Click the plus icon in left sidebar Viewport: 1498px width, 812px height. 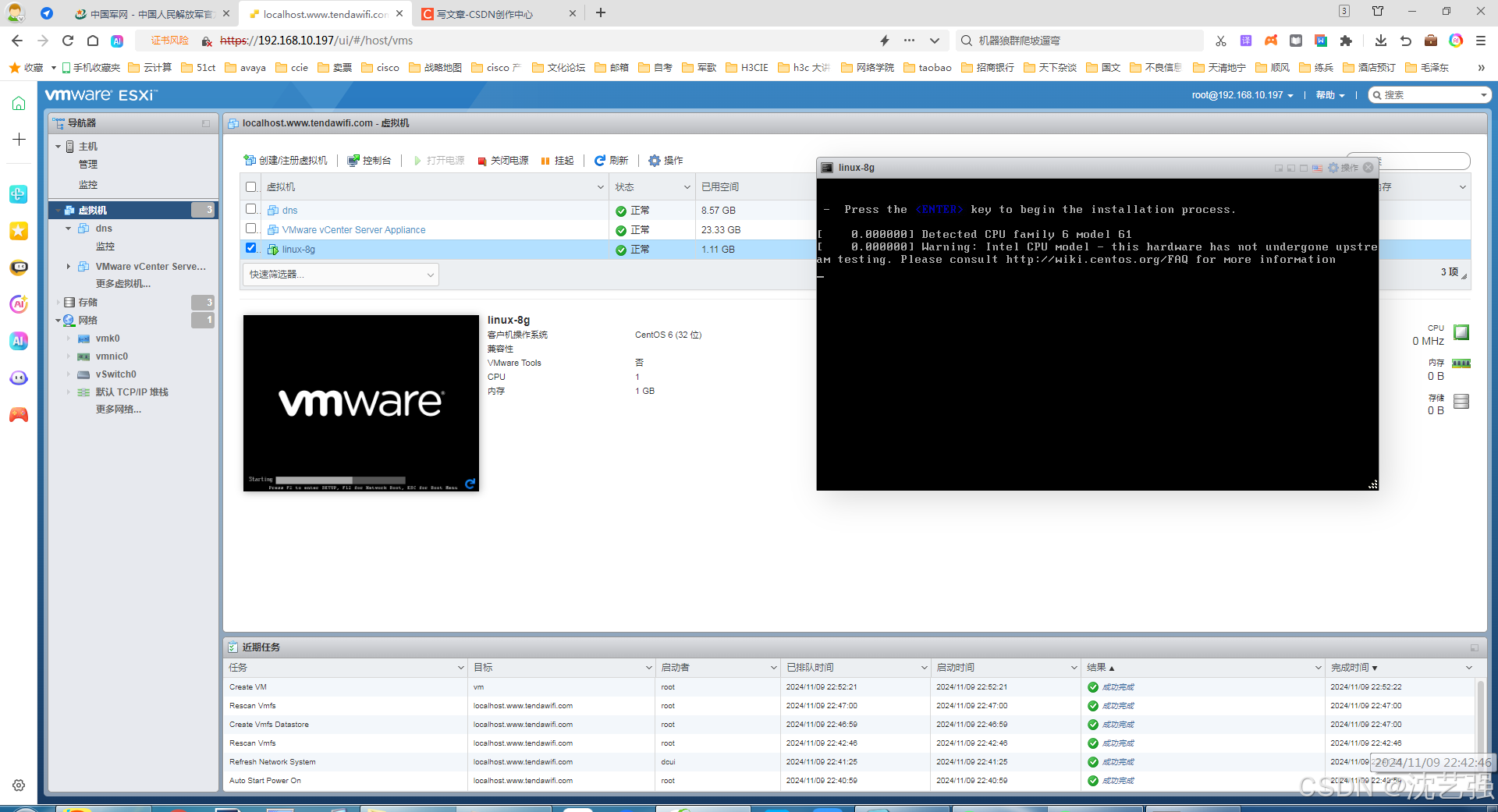tap(19, 140)
